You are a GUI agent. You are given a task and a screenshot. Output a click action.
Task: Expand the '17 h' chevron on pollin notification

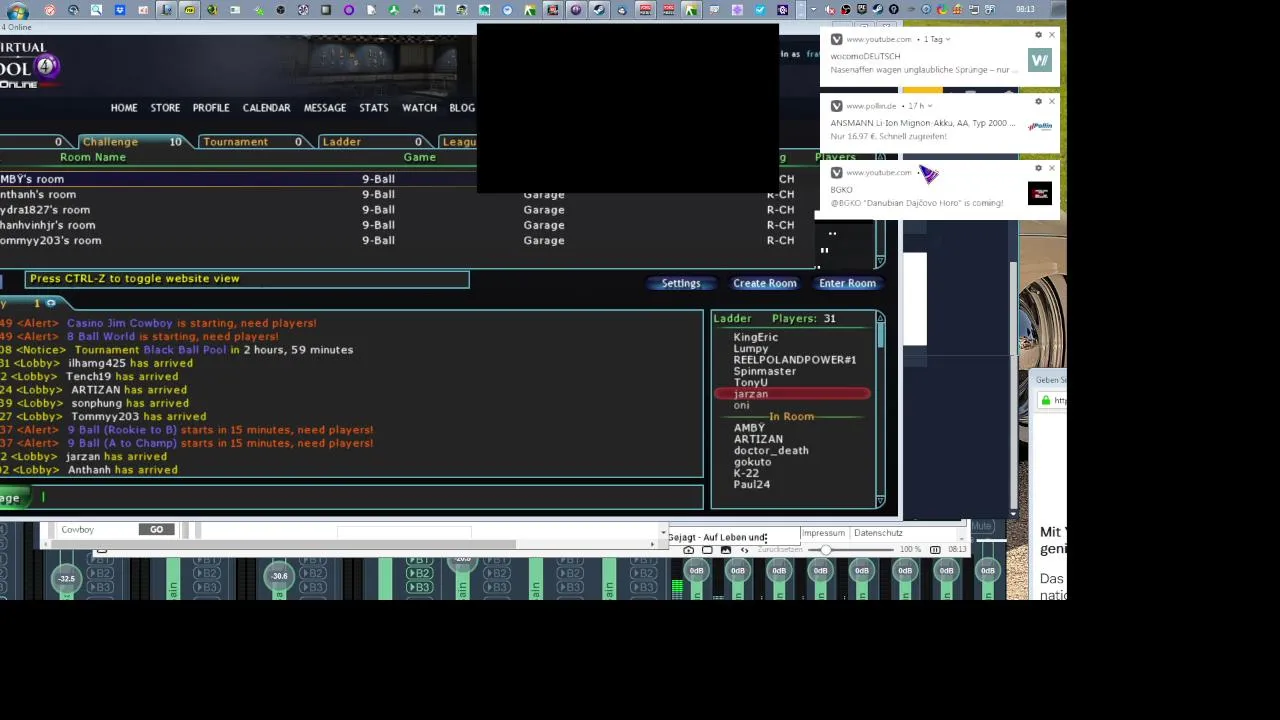click(x=929, y=106)
